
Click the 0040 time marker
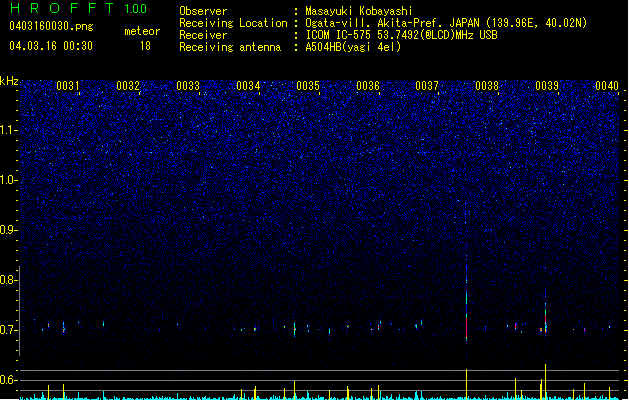click(607, 85)
